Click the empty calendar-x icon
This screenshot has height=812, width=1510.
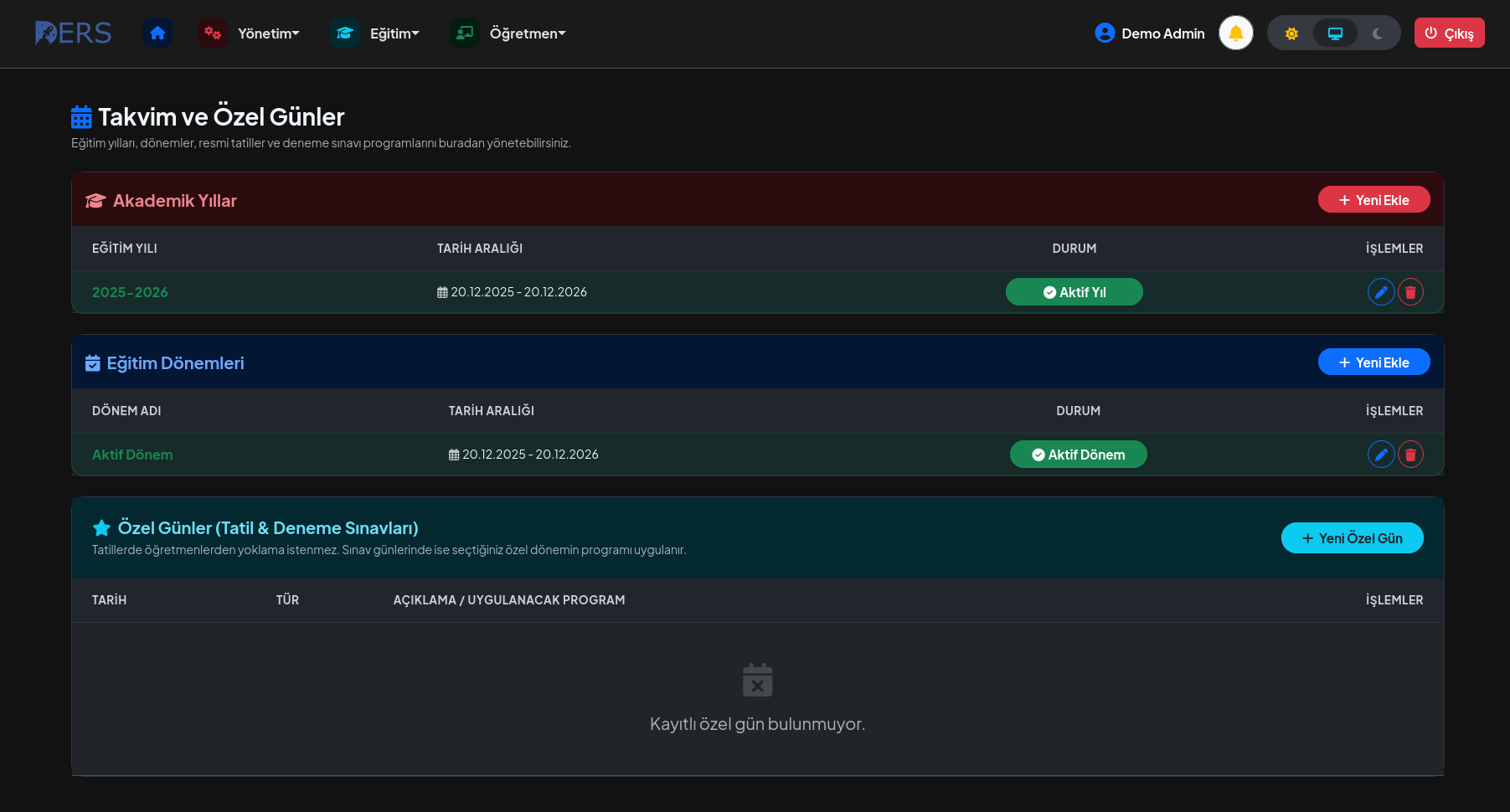pyautogui.click(x=758, y=680)
